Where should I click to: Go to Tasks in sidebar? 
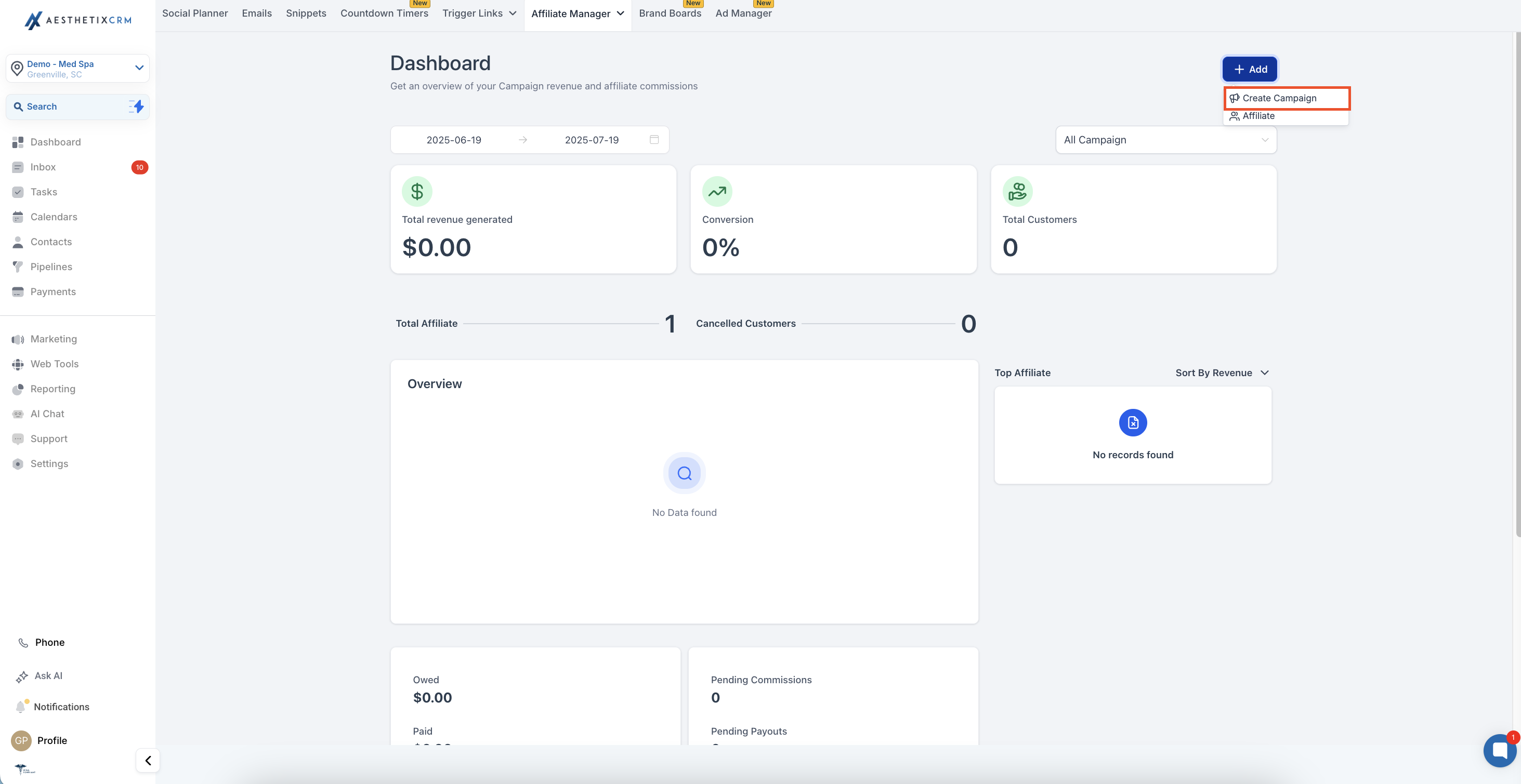(44, 192)
